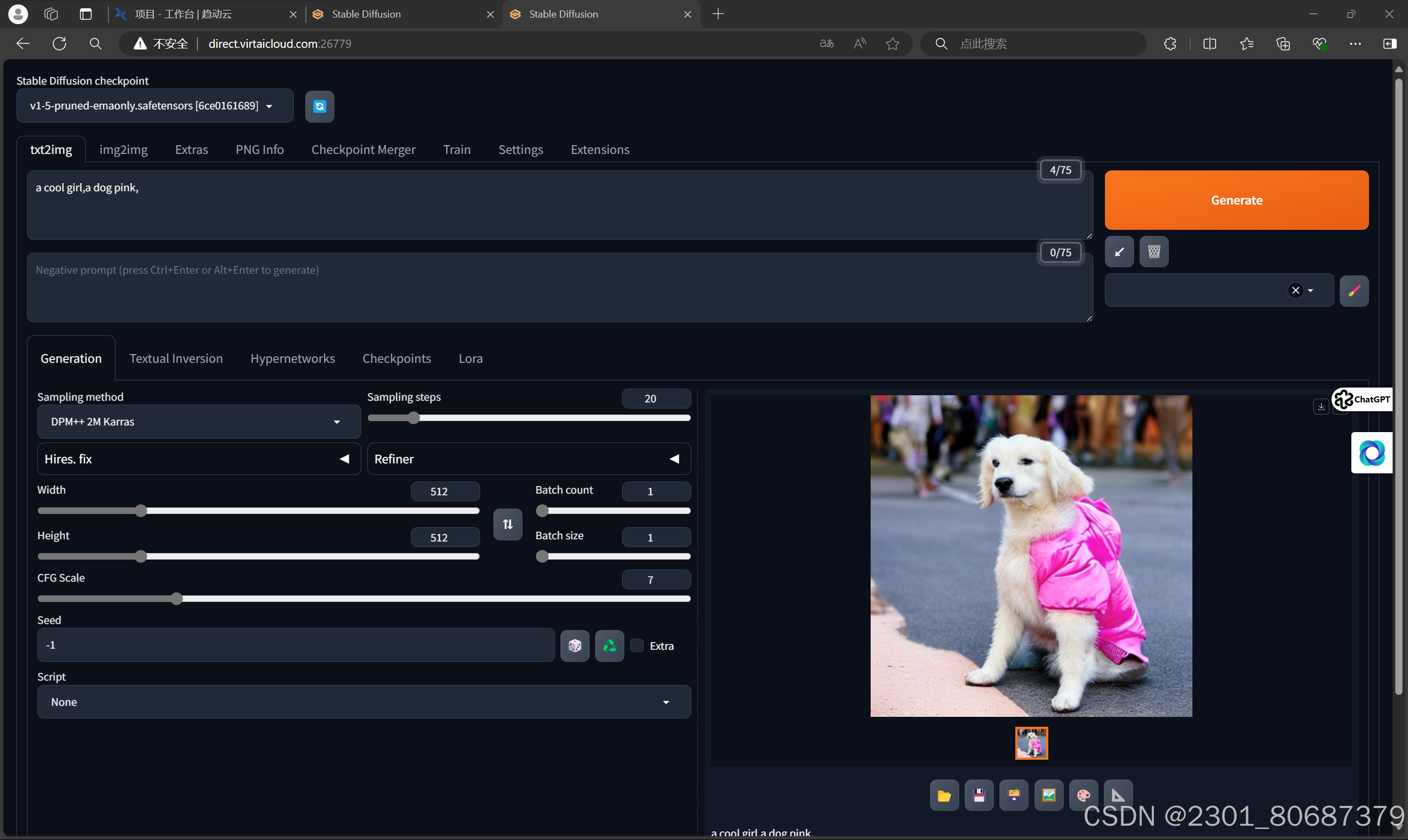Open the Stable Diffusion checkpoint dropdown
Viewport: 1408px width, 840px height.
click(155, 106)
